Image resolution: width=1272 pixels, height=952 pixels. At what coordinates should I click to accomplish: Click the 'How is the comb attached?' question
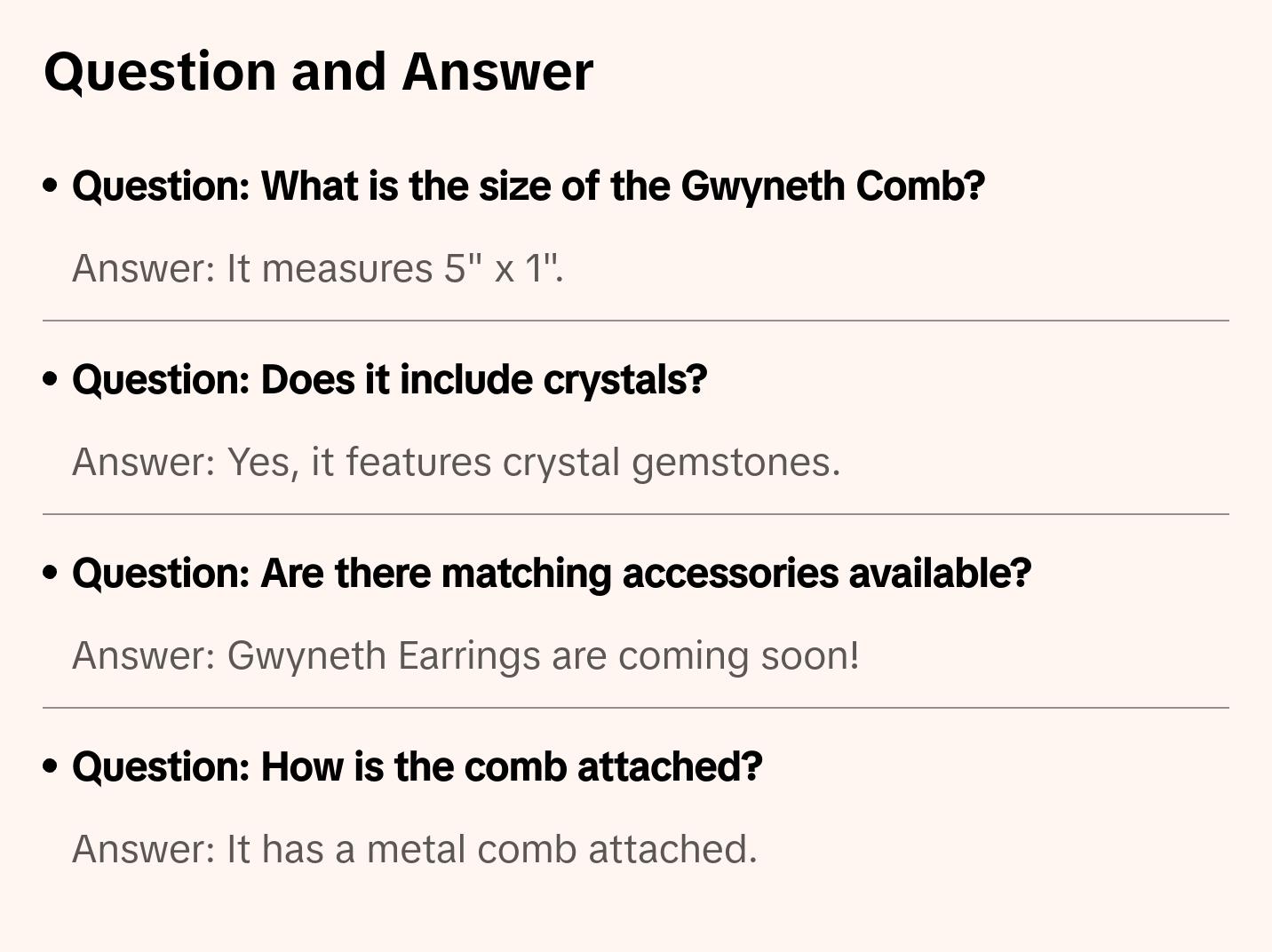(417, 767)
